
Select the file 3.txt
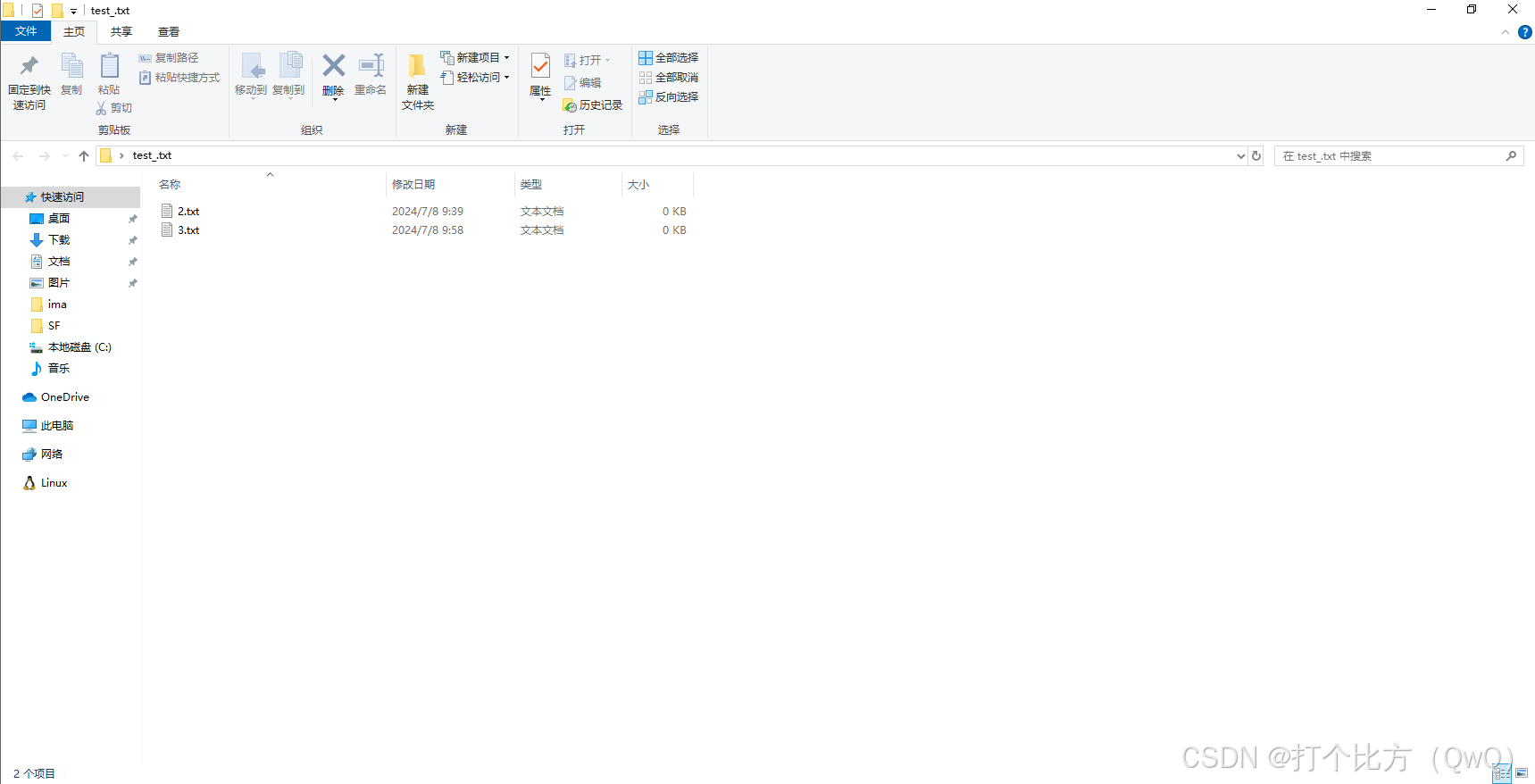click(188, 230)
